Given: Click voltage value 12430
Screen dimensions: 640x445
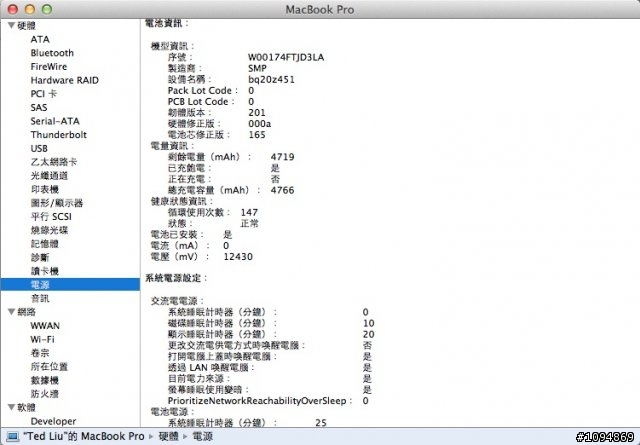Looking at the screenshot, I should tap(238, 257).
